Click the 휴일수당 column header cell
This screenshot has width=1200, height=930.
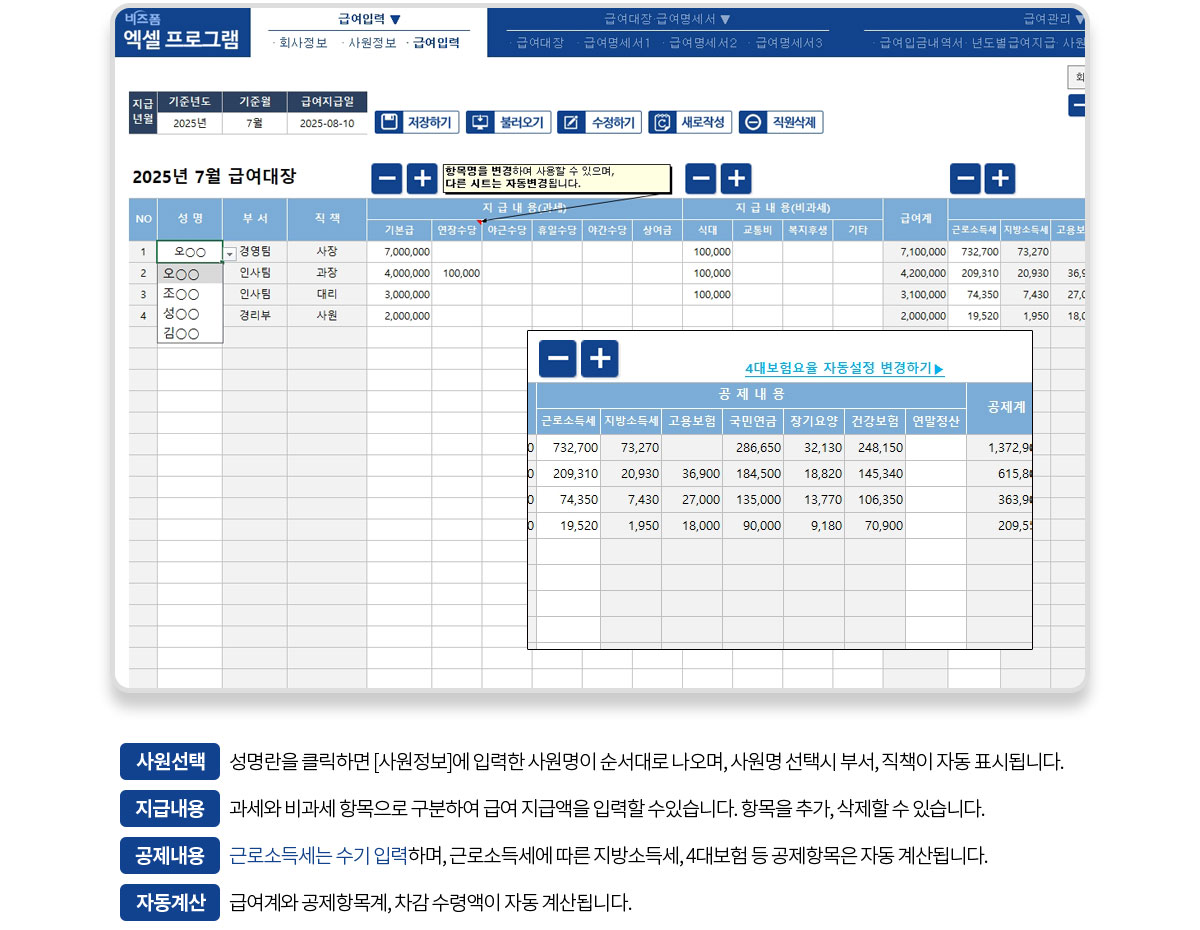click(x=557, y=230)
